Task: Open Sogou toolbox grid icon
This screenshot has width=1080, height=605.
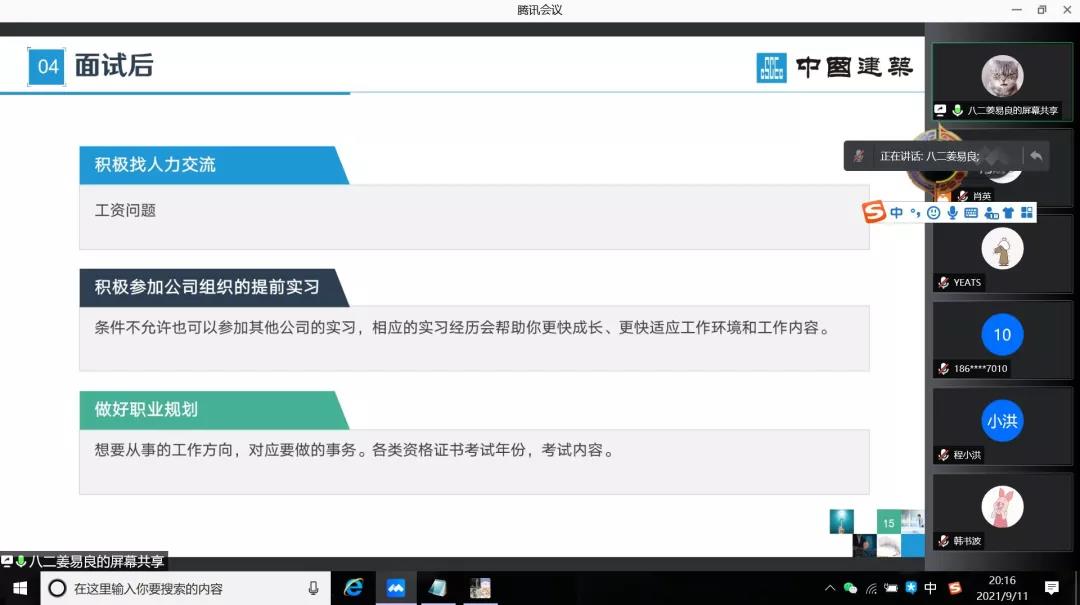Action: (1026, 212)
